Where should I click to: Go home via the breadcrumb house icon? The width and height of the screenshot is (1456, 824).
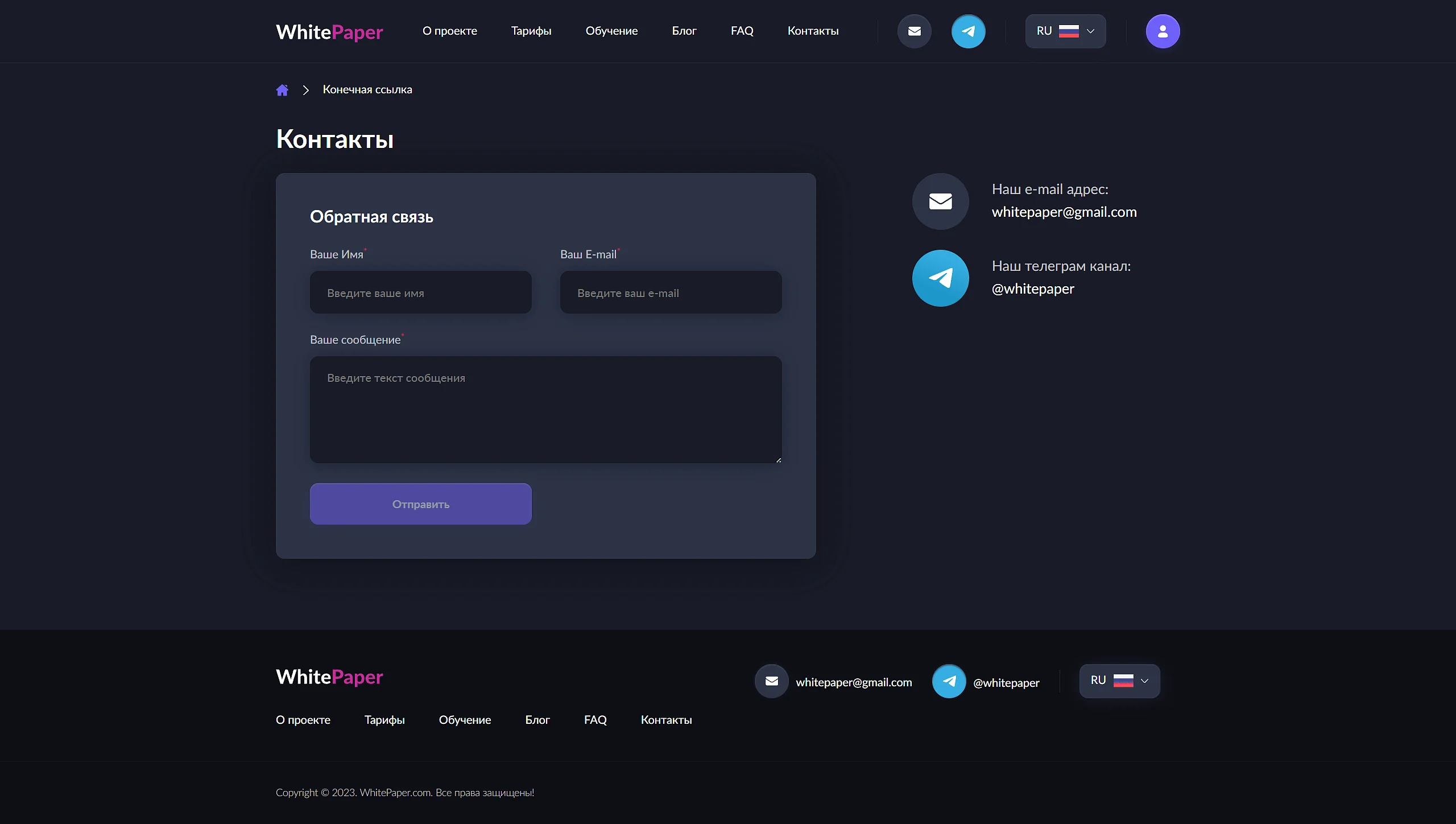click(282, 90)
